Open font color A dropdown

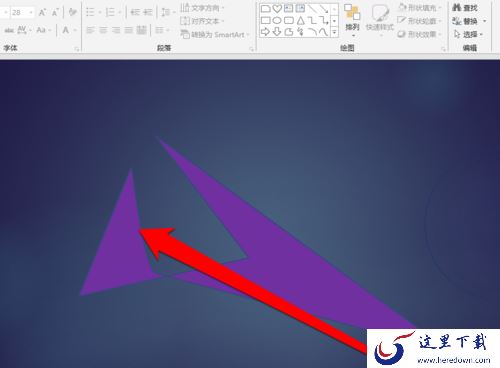tap(75, 31)
